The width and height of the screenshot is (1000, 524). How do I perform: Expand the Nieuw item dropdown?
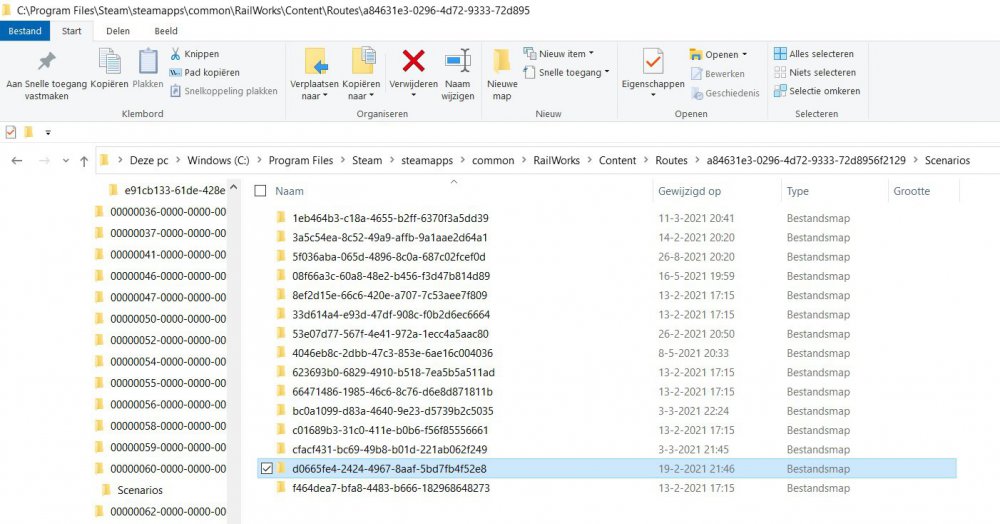click(591, 54)
